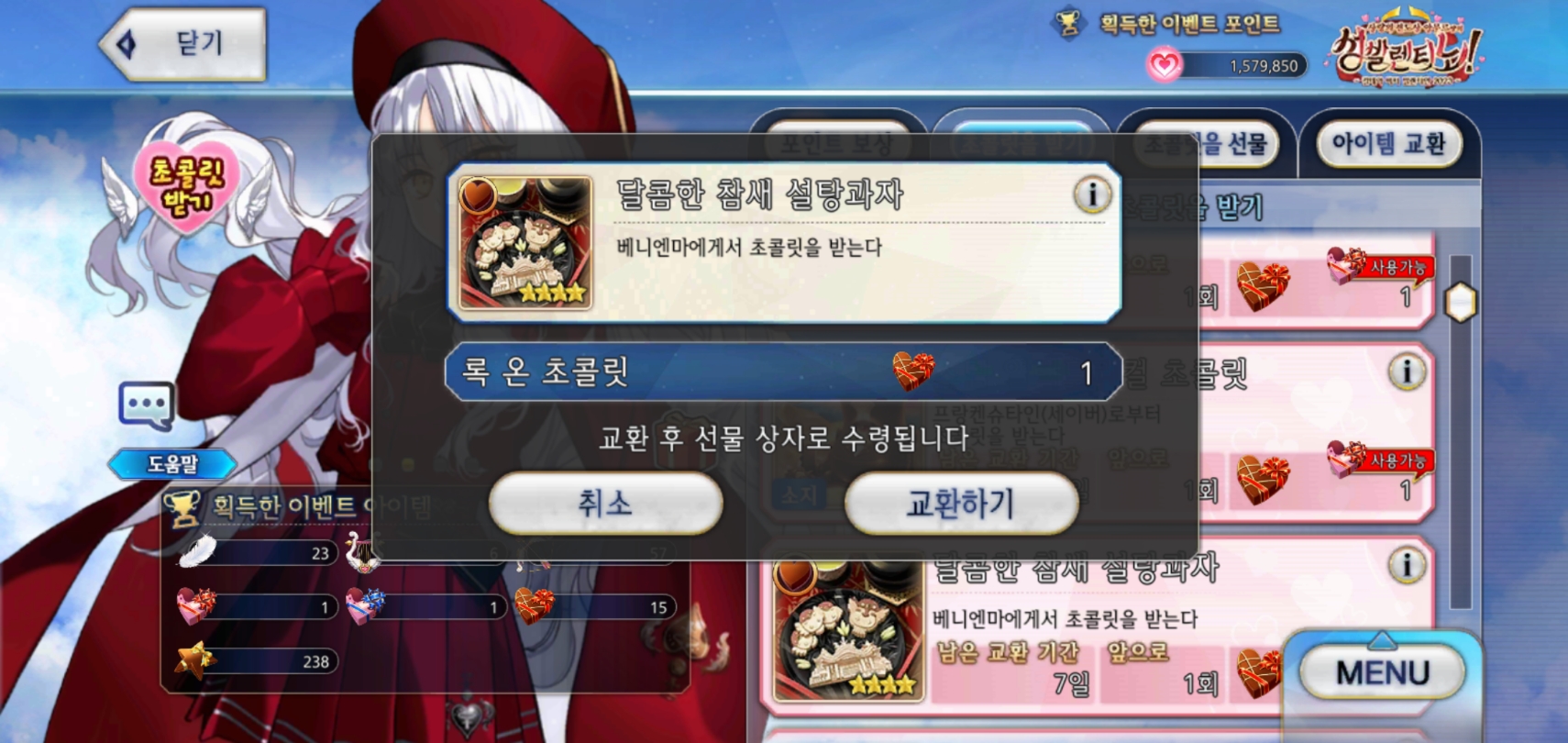1568x743 pixels.
Task: Tap the feather item icon showing 23
Action: coord(196,549)
